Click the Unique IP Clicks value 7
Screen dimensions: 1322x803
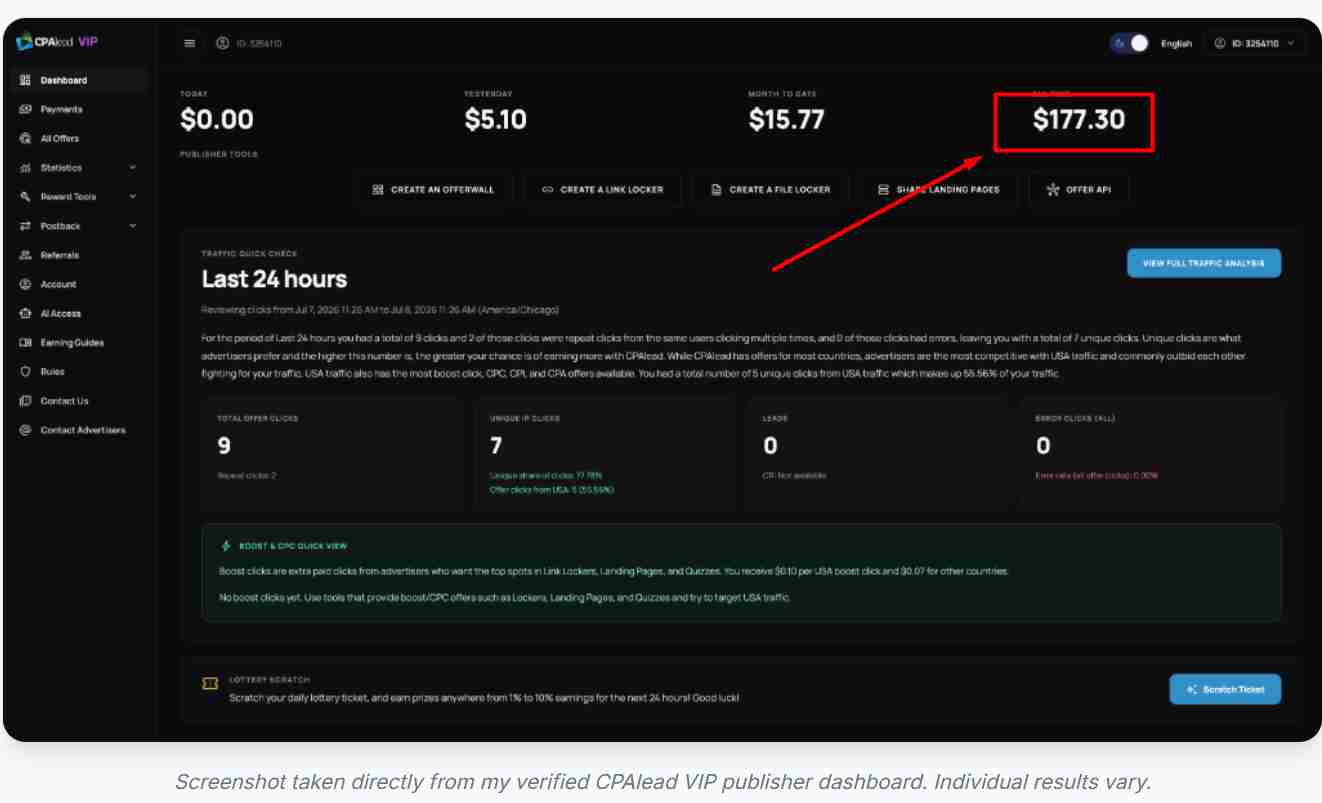pos(496,445)
